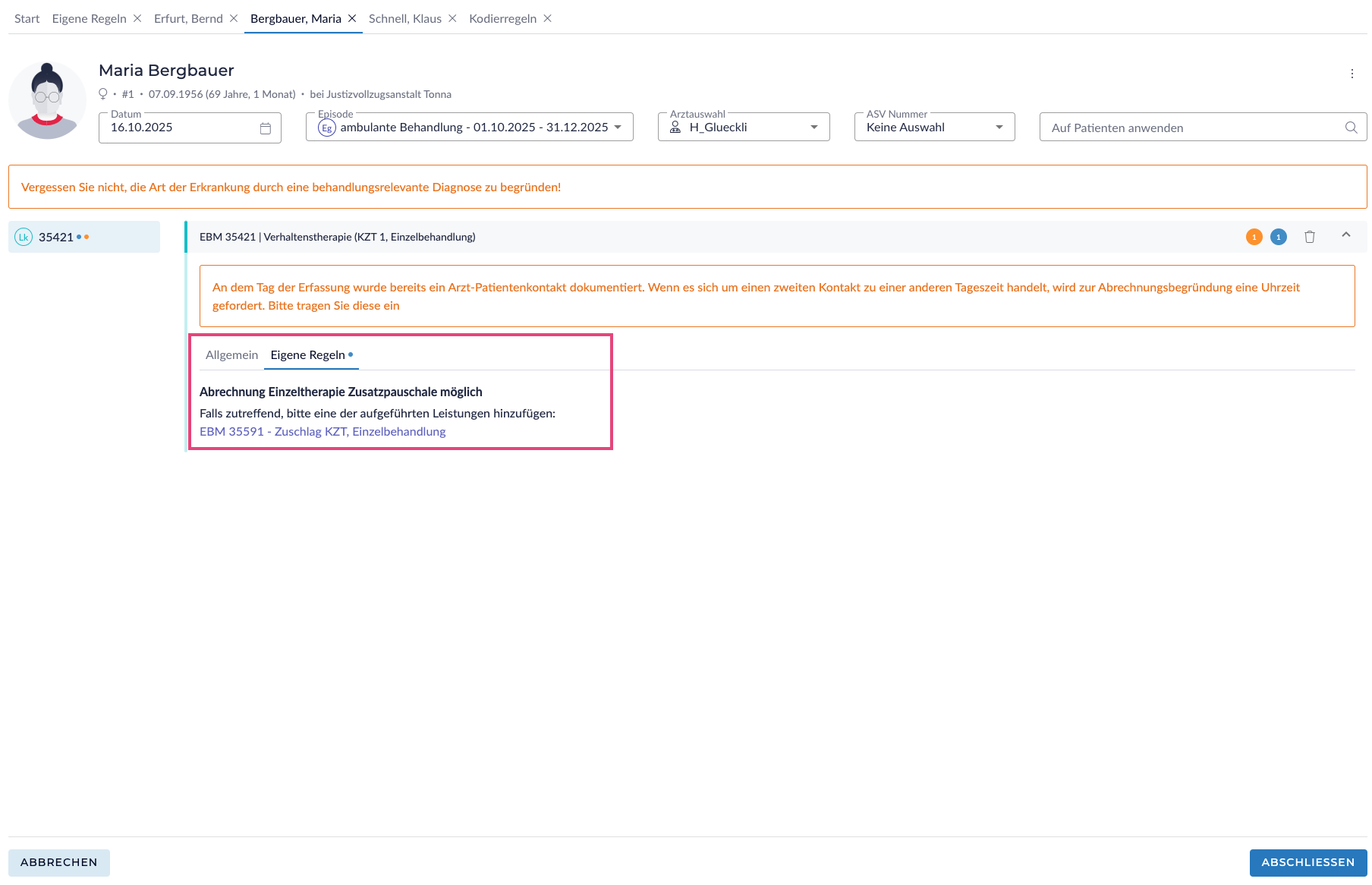Add EBM 35591 Zuschlag KZT link

click(x=323, y=432)
